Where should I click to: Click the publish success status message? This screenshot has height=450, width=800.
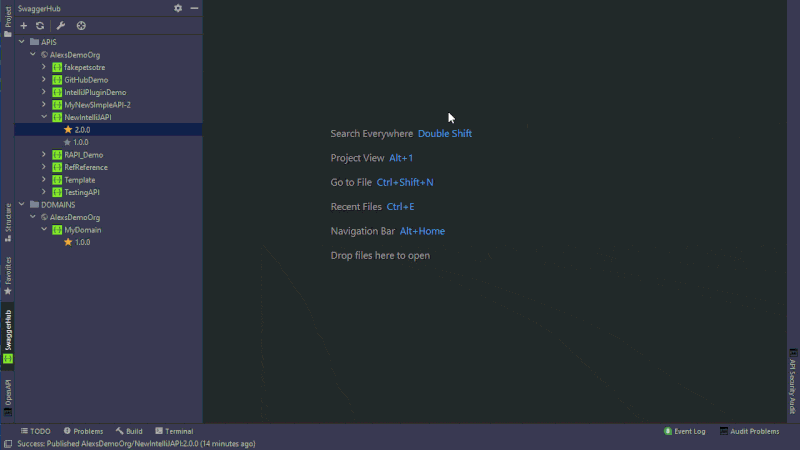[136, 444]
